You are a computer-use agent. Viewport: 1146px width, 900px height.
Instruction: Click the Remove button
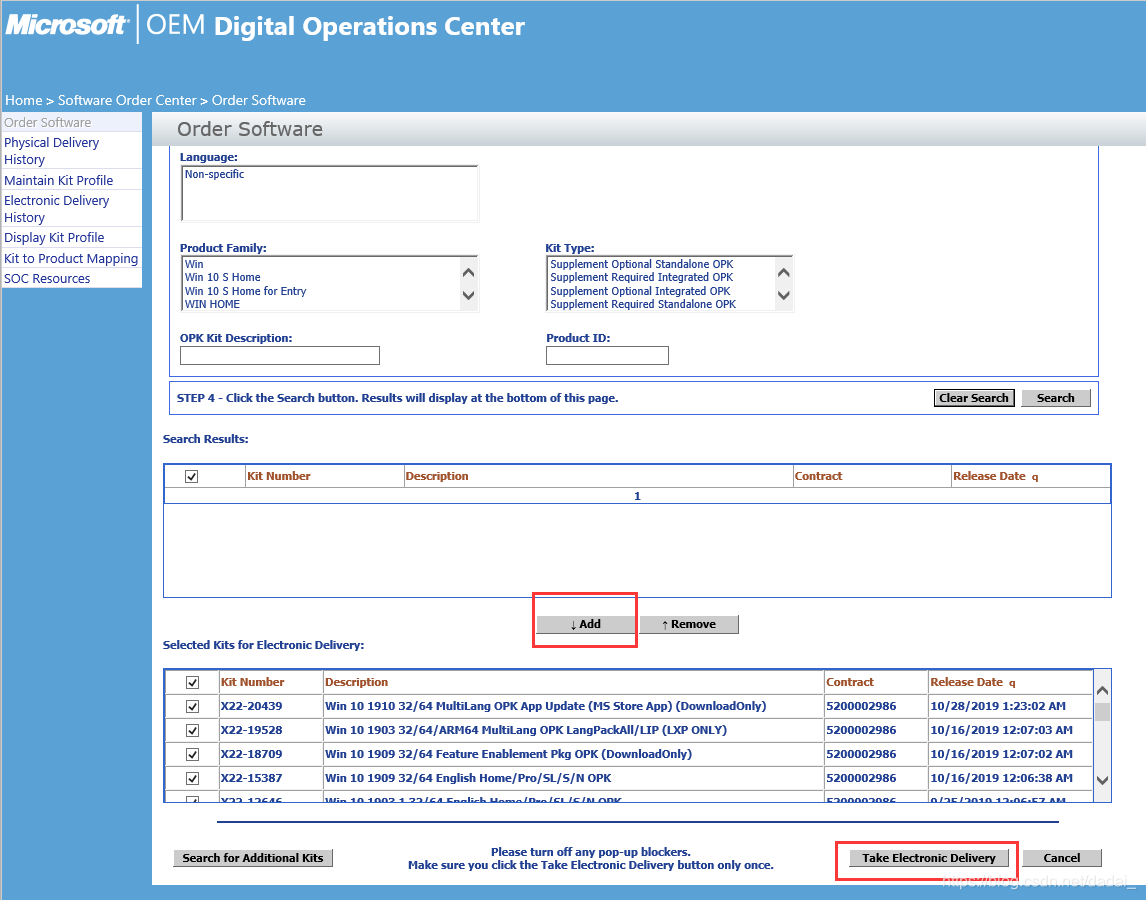(688, 624)
